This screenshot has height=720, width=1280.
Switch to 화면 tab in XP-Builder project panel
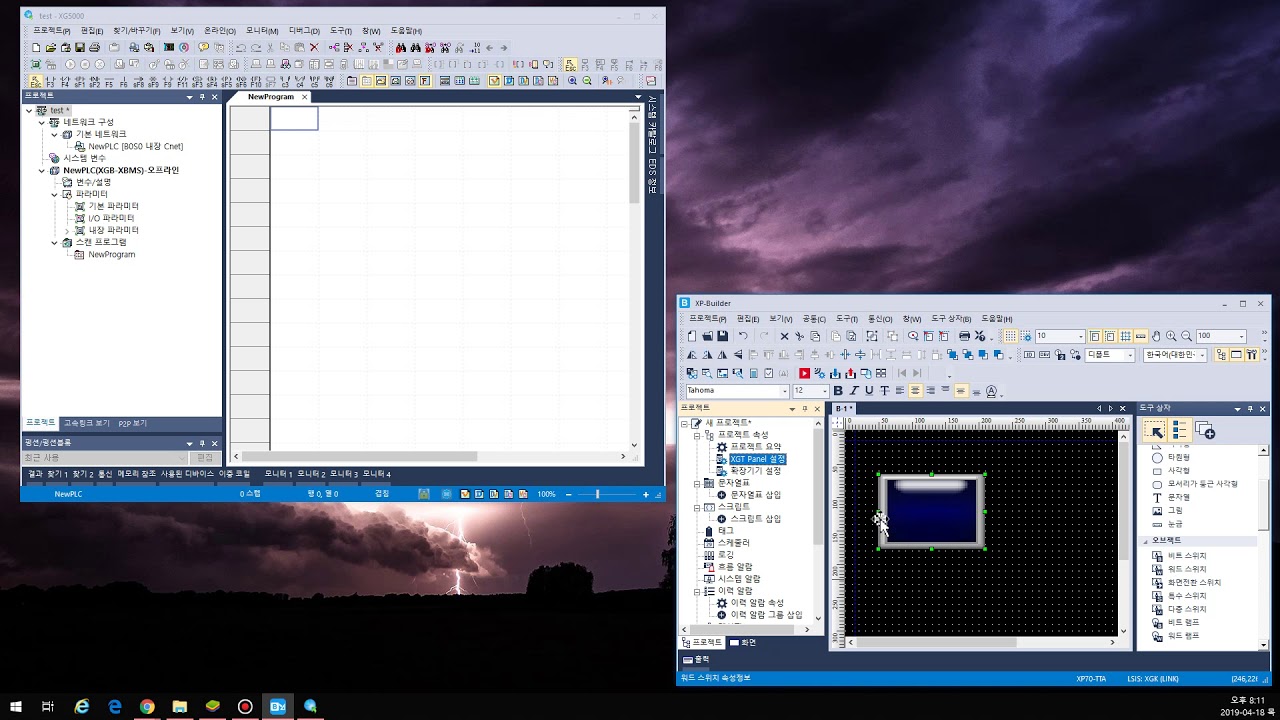(743, 642)
